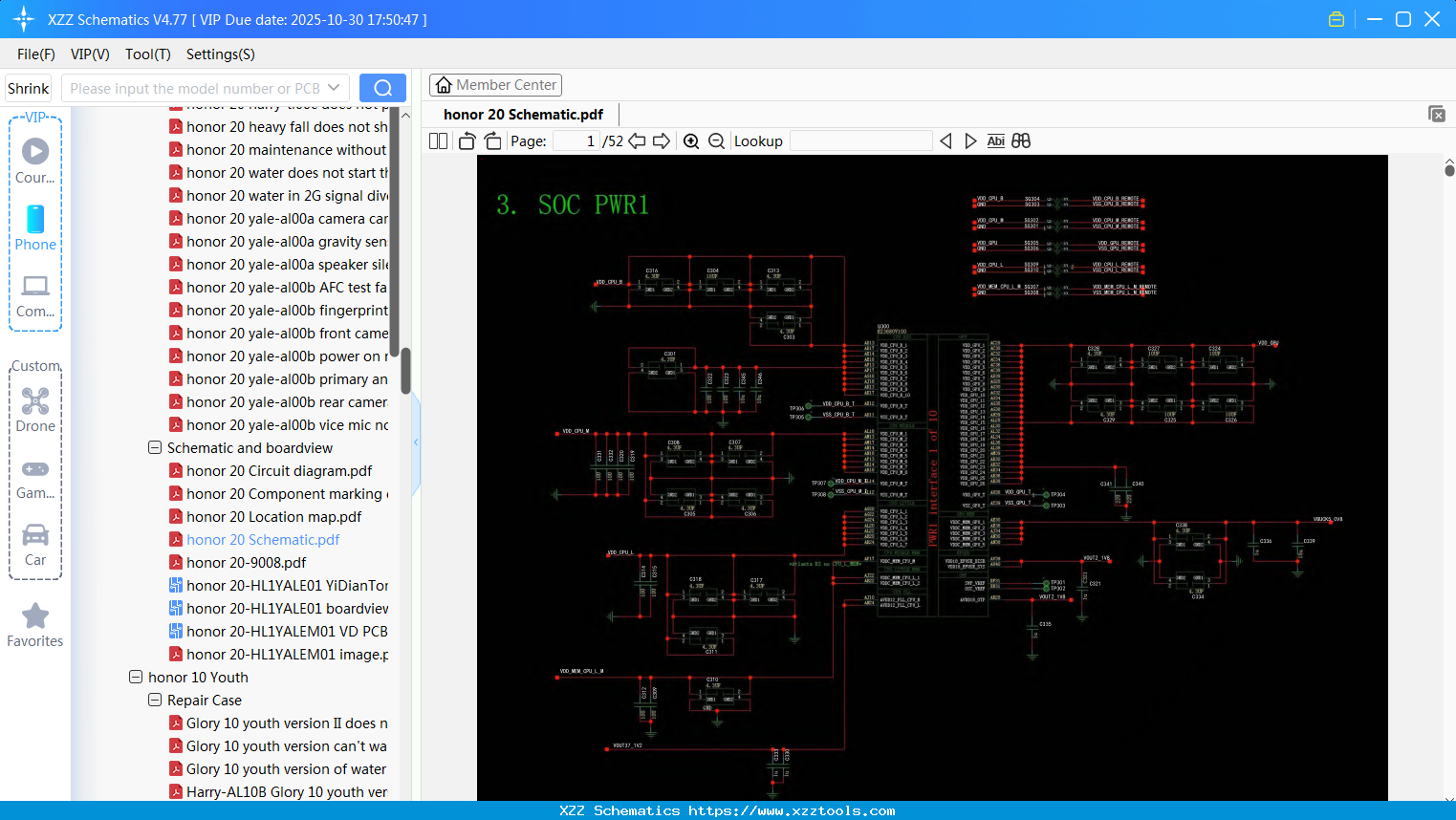Screen dimensions: 1456x820
Task: Collapse the left panel via splitter handle
Action: pyautogui.click(x=416, y=442)
